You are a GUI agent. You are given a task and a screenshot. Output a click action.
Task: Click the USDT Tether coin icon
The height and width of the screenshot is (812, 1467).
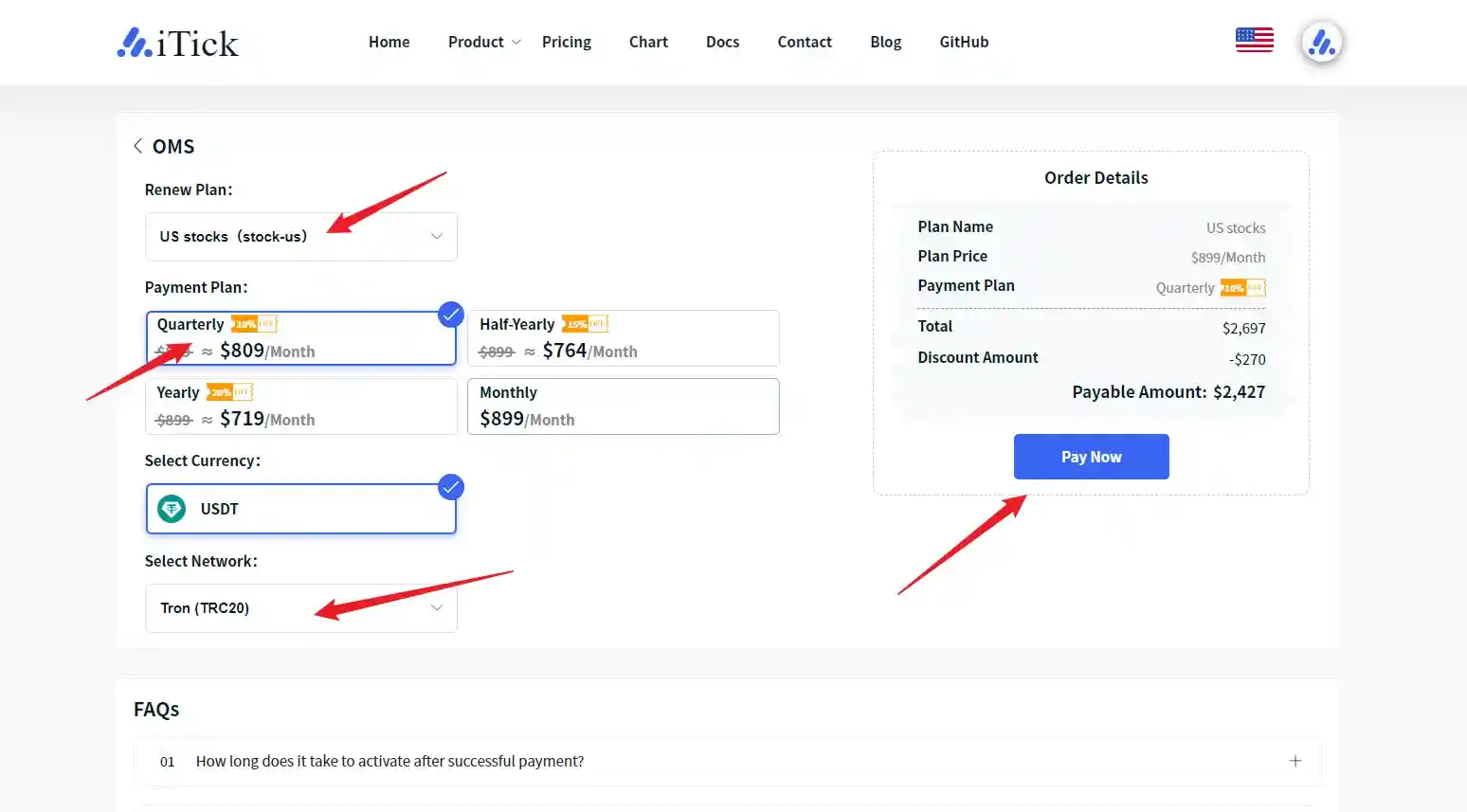172,509
